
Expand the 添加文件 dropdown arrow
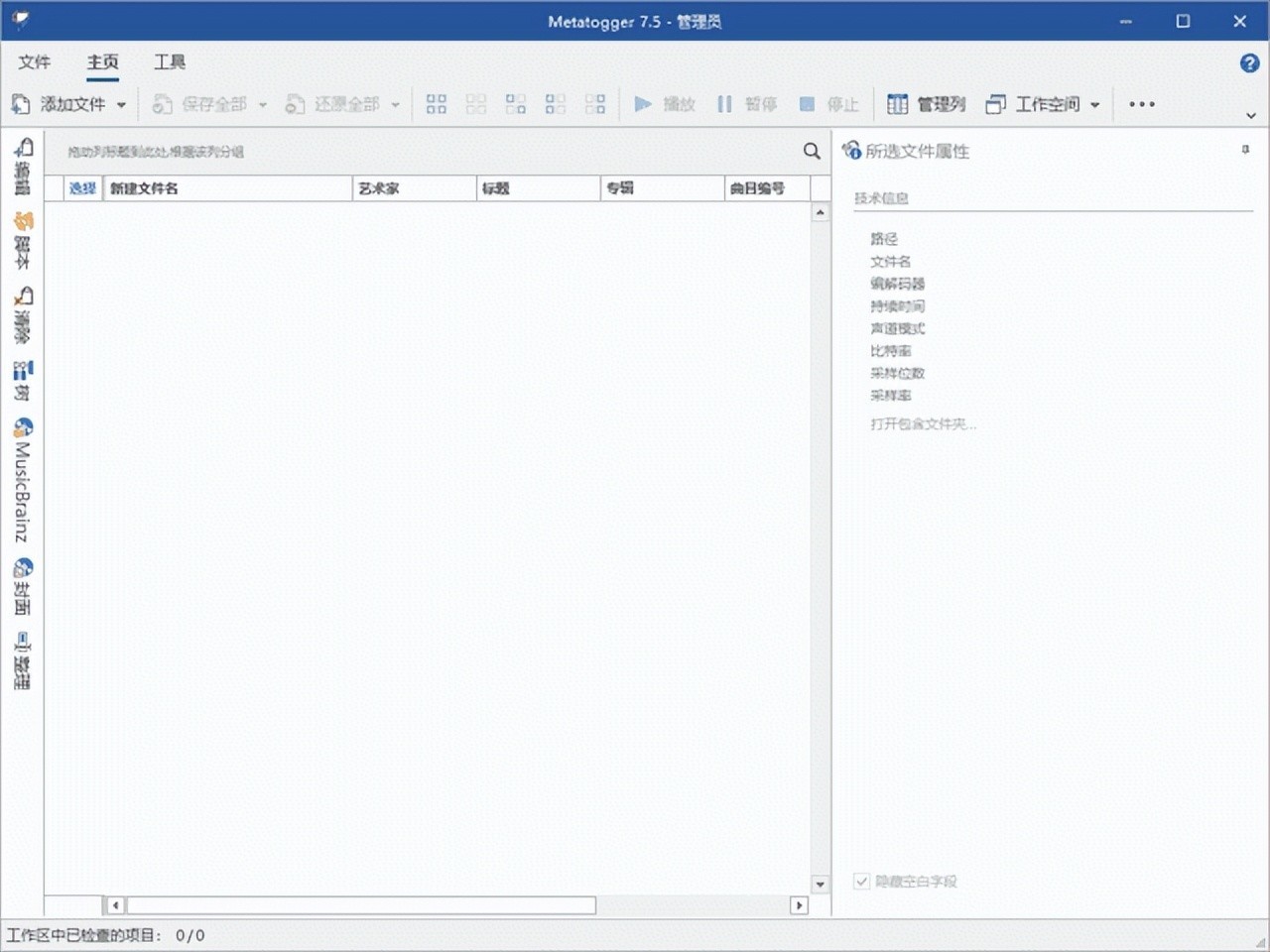[x=121, y=104]
